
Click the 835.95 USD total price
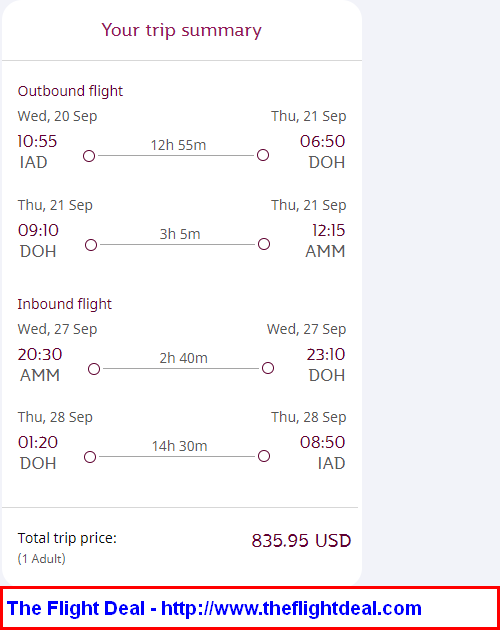click(x=301, y=541)
